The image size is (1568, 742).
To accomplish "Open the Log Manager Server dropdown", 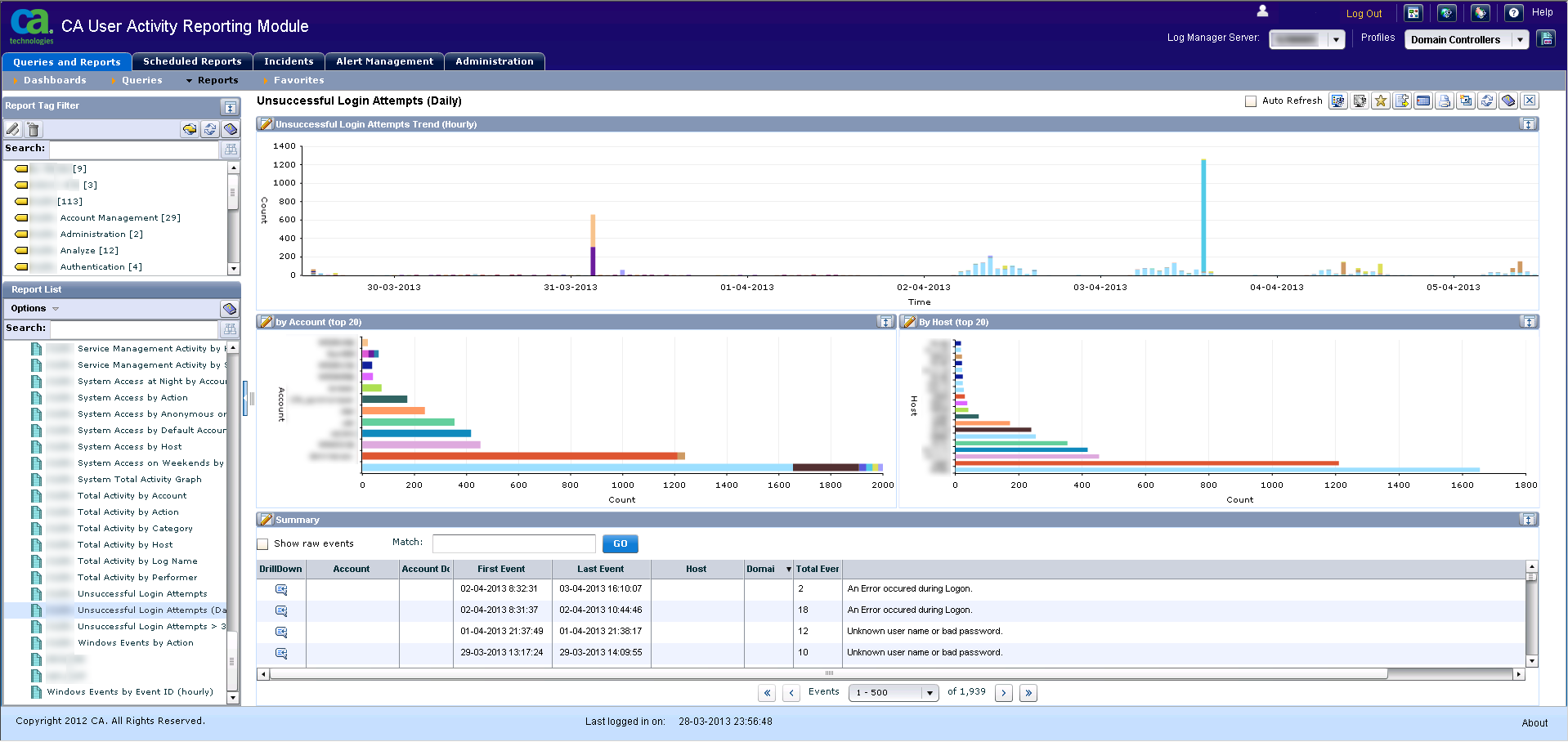I will [x=1336, y=39].
